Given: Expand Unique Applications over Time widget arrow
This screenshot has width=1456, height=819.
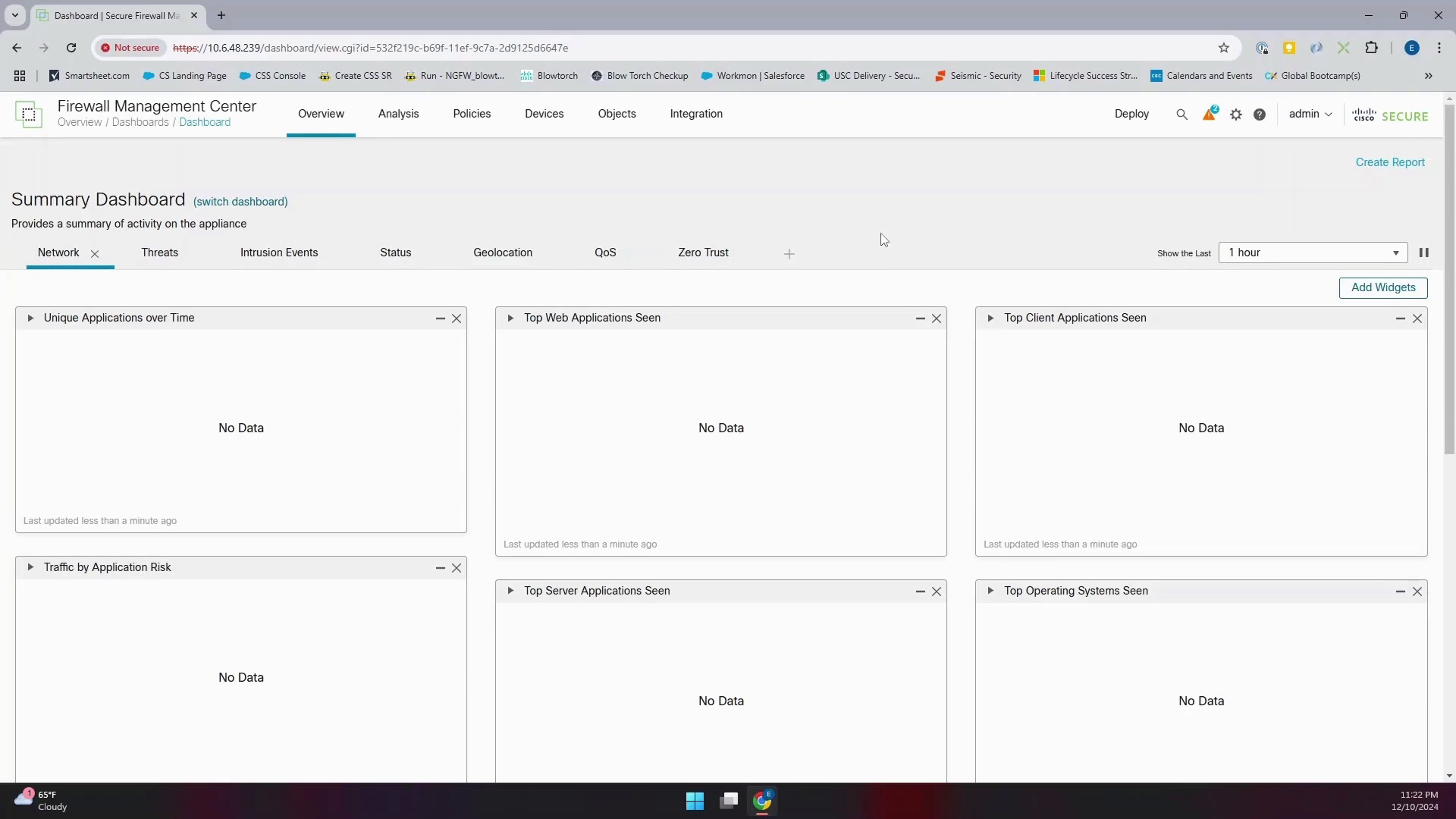Looking at the screenshot, I should point(30,318).
